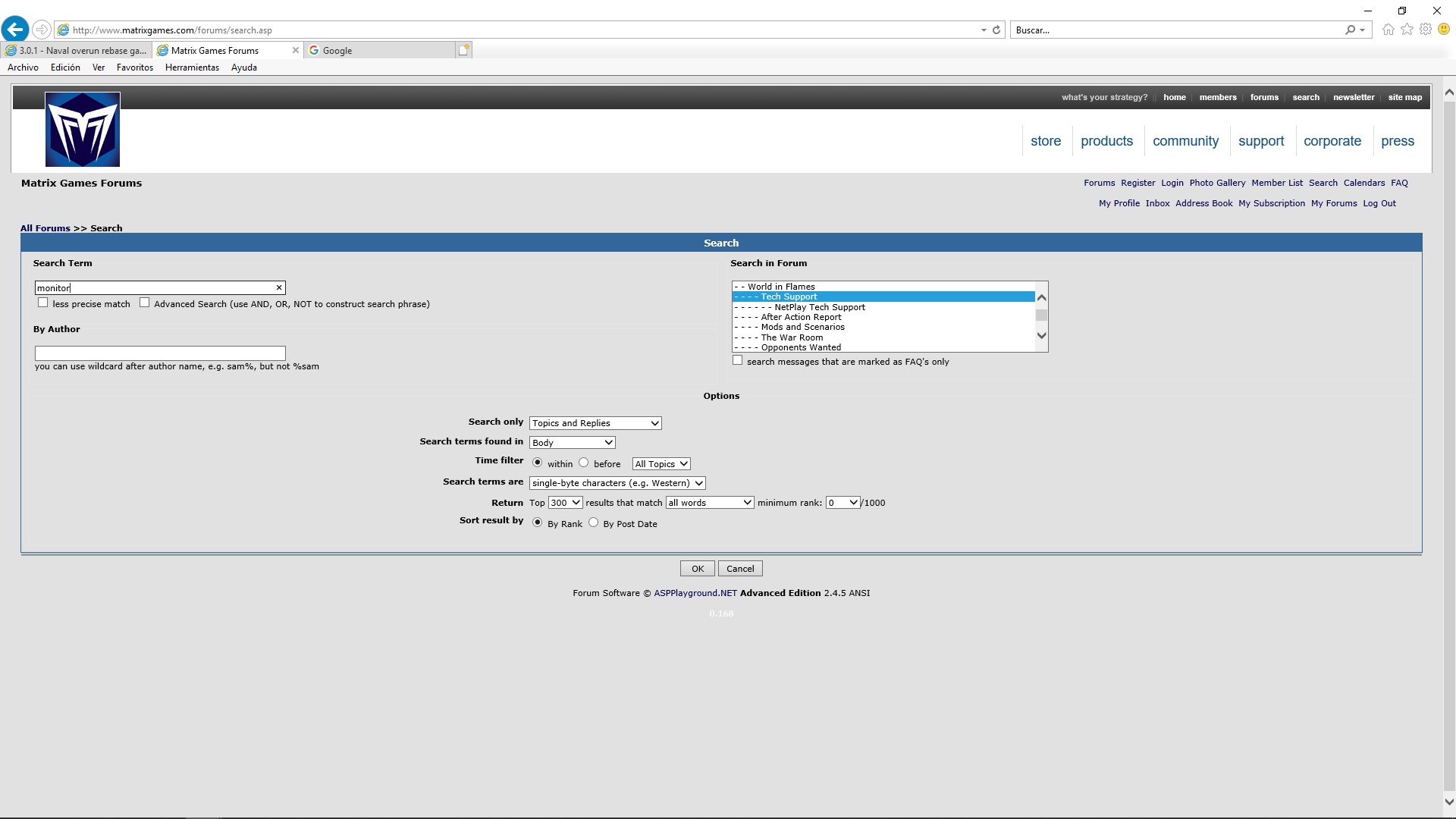1456x819 pixels.
Task: Expand the All Topics time dropdown
Action: pos(661,464)
